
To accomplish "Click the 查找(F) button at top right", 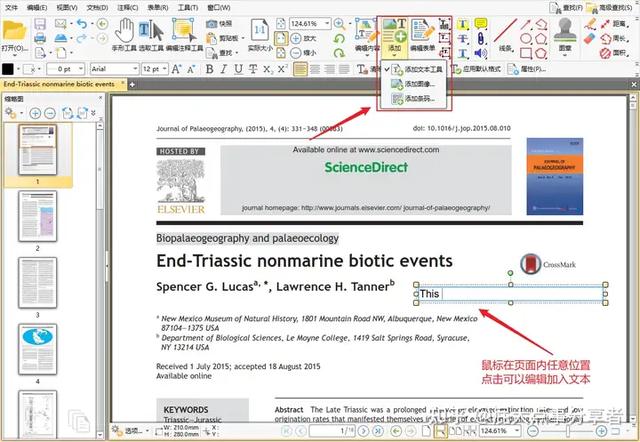I will pos(566,7).
